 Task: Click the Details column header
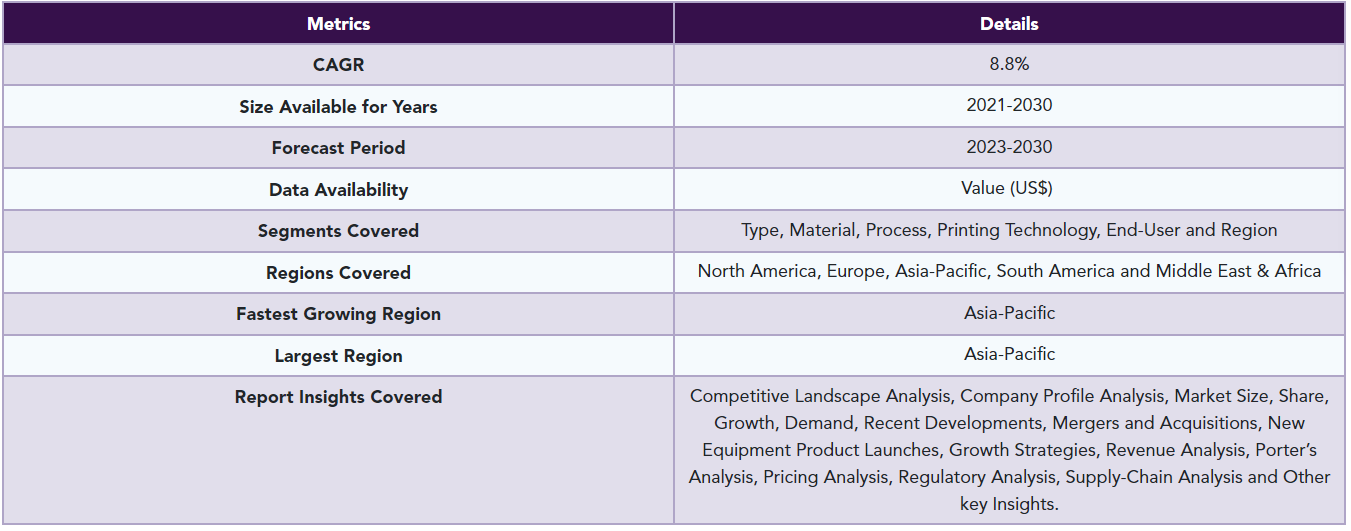(1009, 24)
